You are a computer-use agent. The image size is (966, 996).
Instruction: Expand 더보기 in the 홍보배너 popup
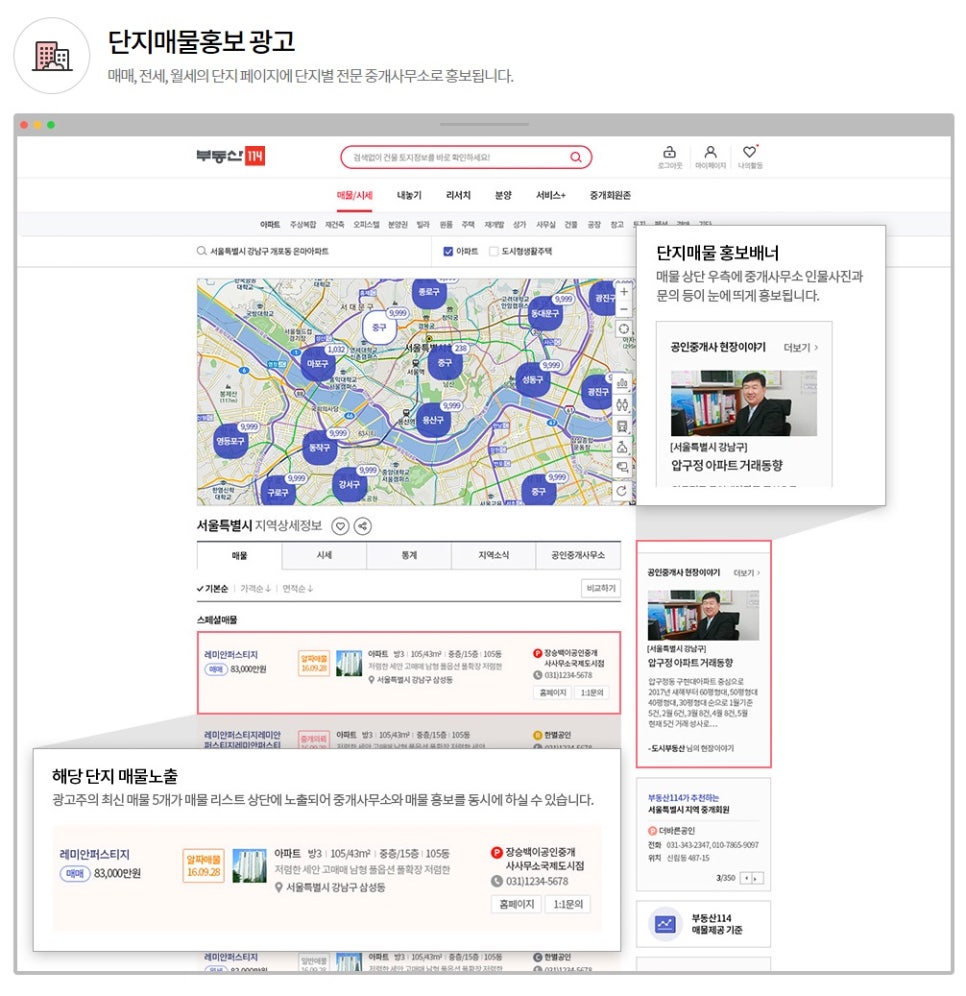pos(801,347)
